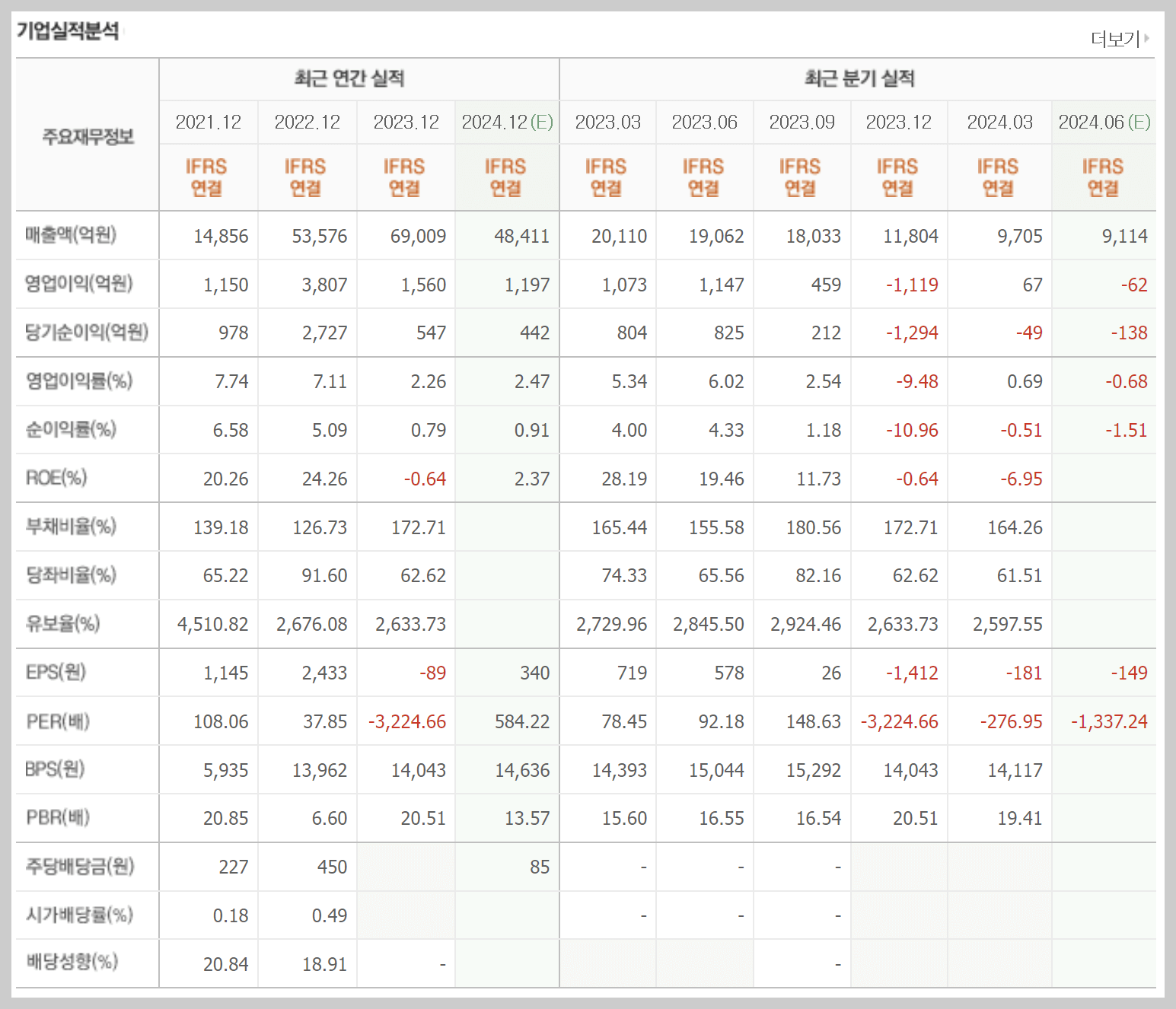Click the IFRS 연결 label under 2023.12 quarterly
Screen dimensions: 1176x1009
tap(899, 177)
